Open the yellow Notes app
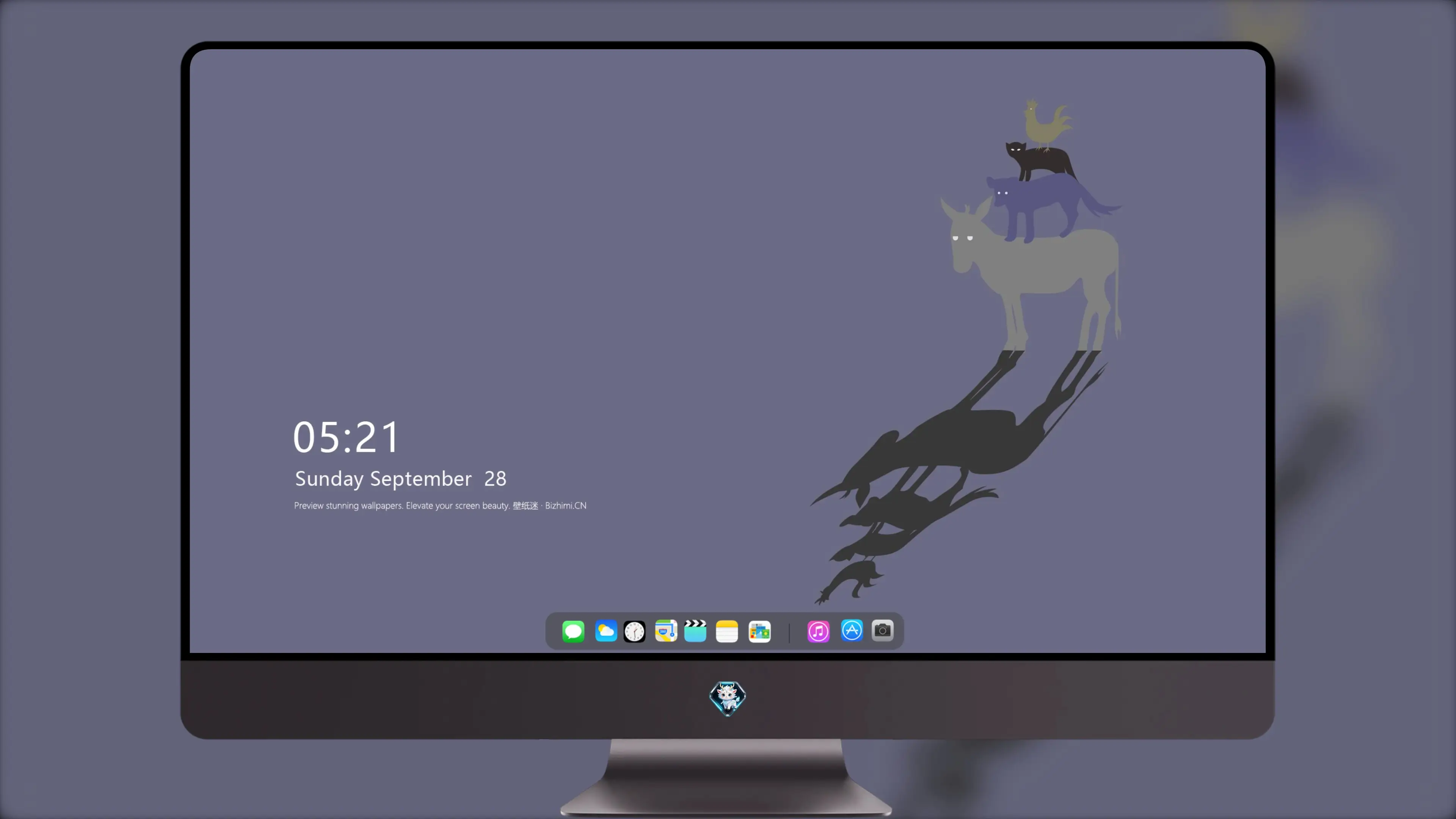This screenshot has height=819, width=1456. pyautogui.click(x=727, y=631)
